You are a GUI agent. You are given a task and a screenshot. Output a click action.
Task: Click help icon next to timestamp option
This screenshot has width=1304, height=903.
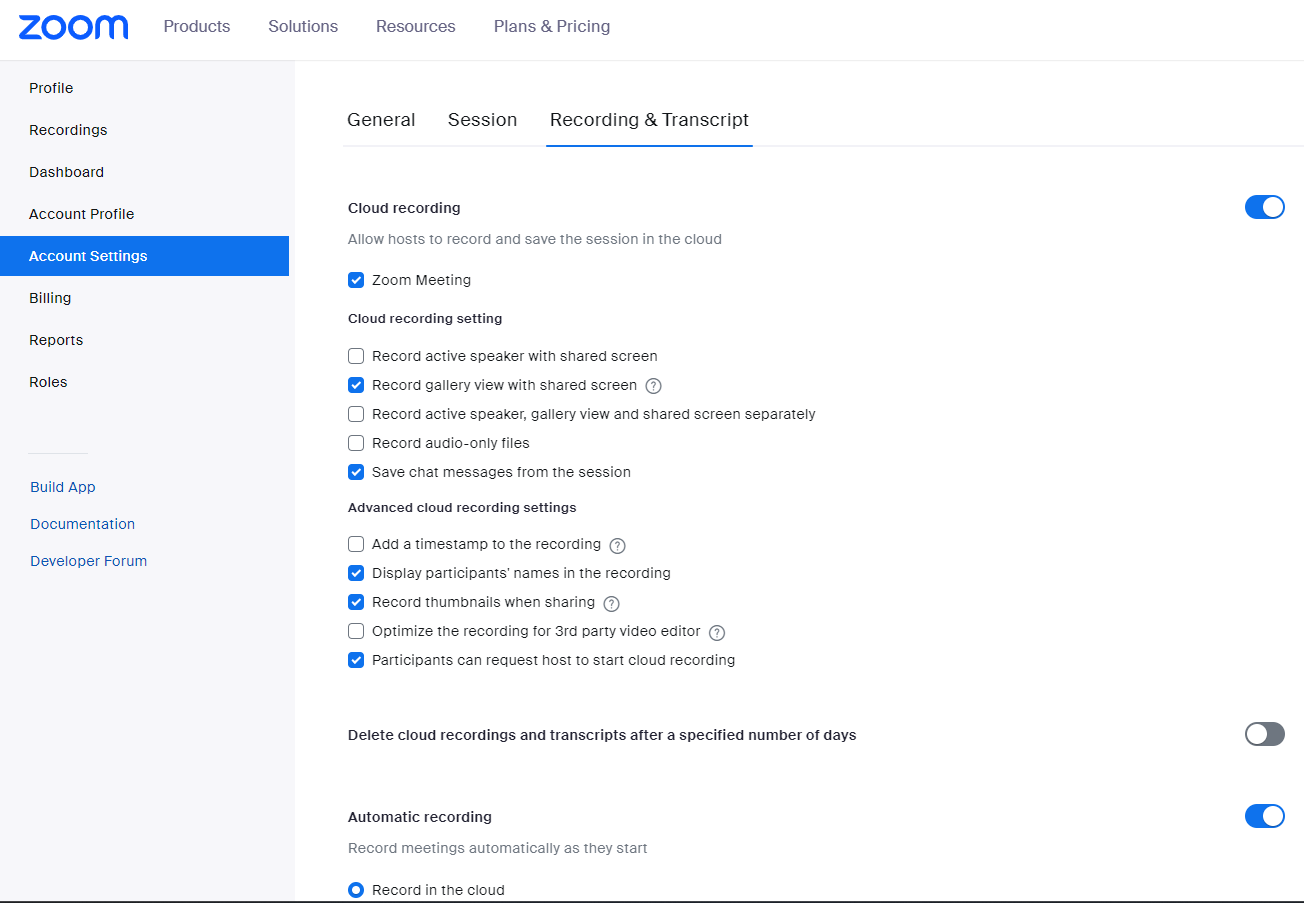[617, 545]
